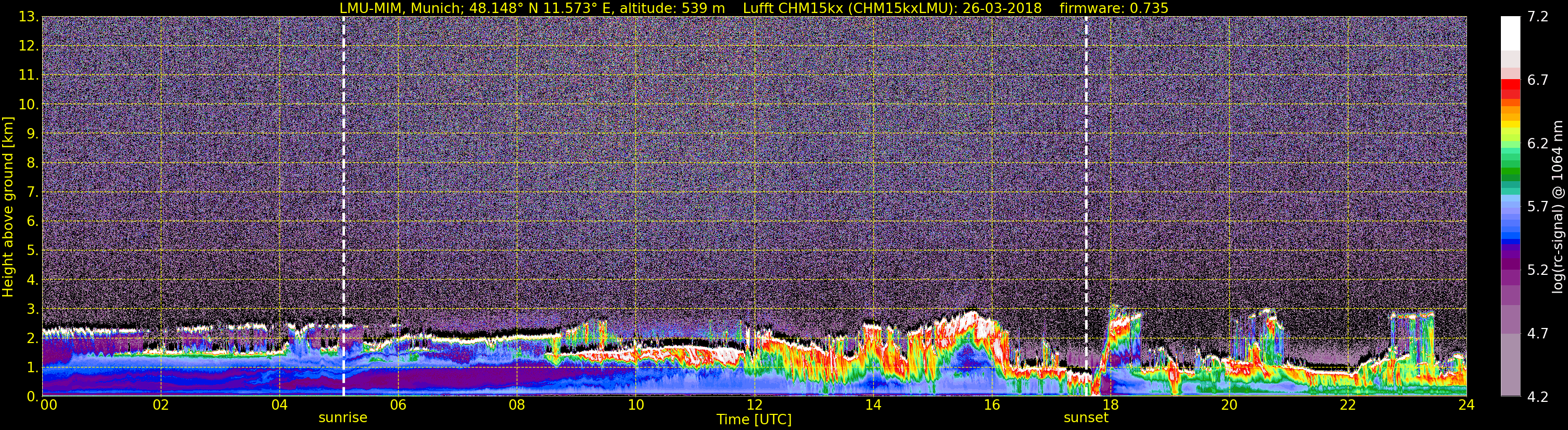Click the '1.' height axis tick label
Viewport: 1568px width, 430px height.
tap(32, 367)
